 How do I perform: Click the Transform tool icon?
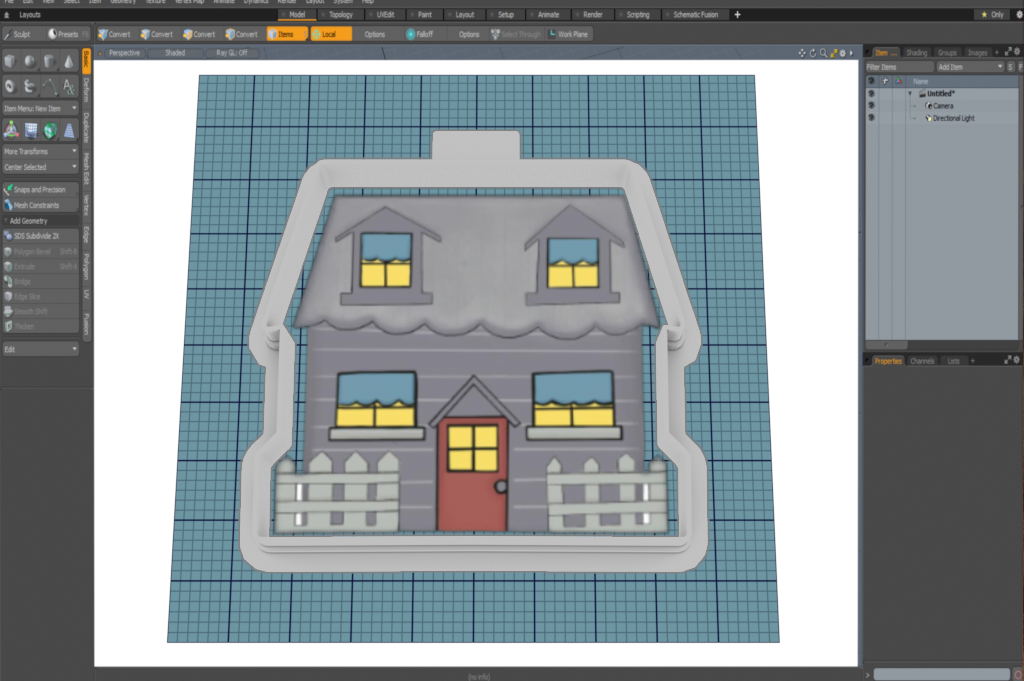11,129
